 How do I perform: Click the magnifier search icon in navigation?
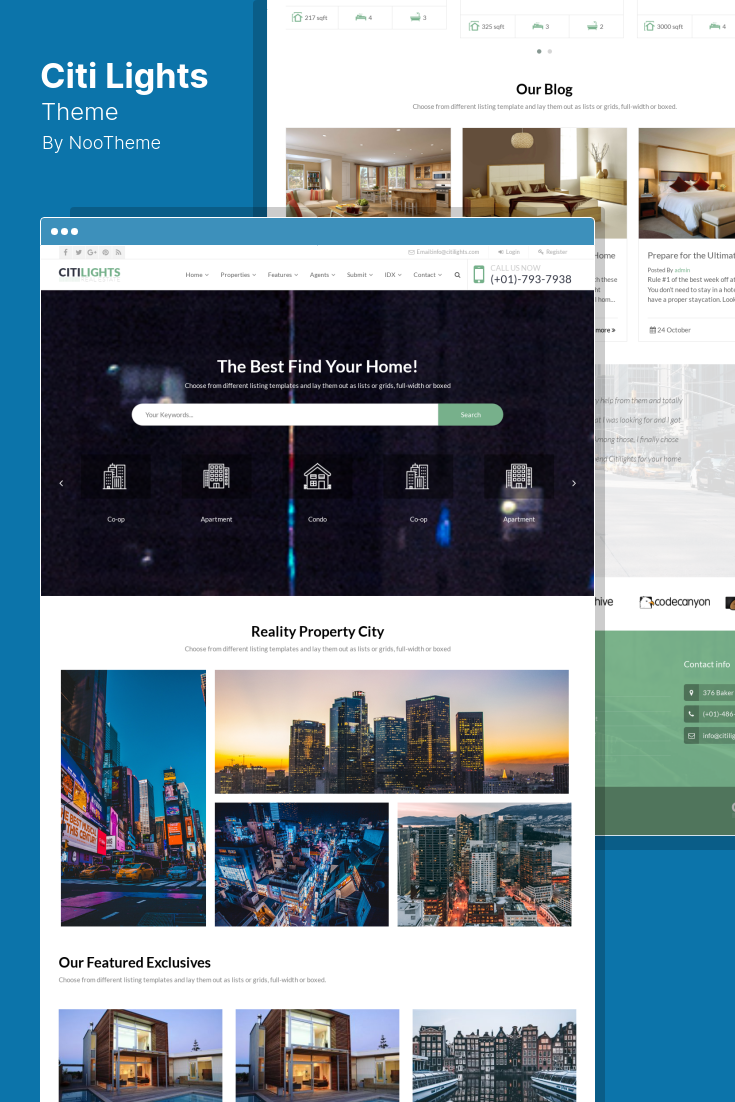(x=457, y=275)
